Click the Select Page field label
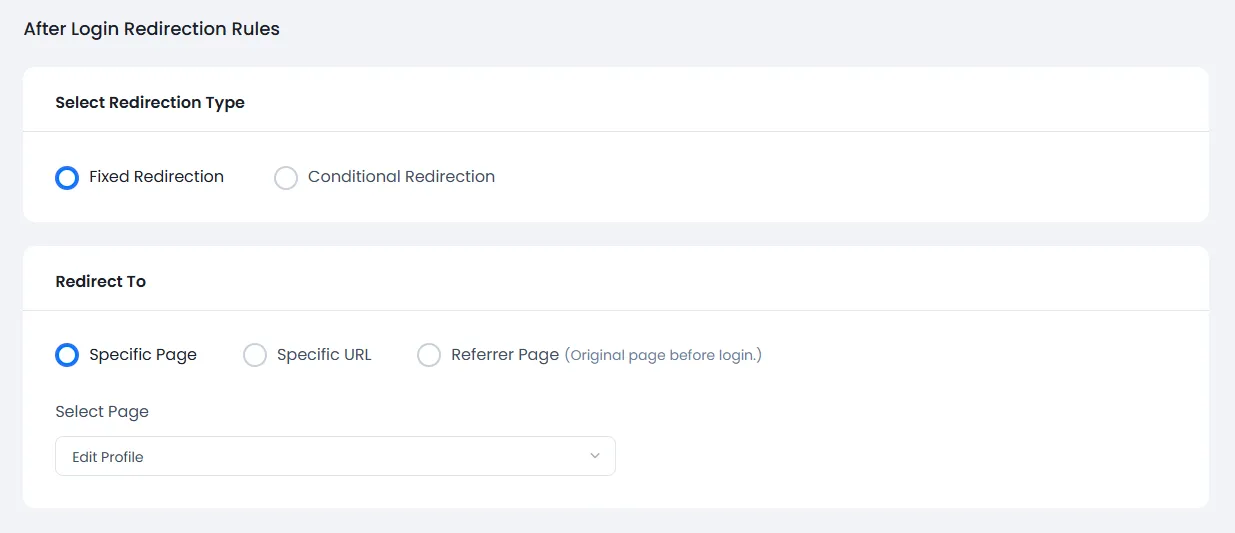This screenshot has width=1235, height=533. (x=102, y=412)
